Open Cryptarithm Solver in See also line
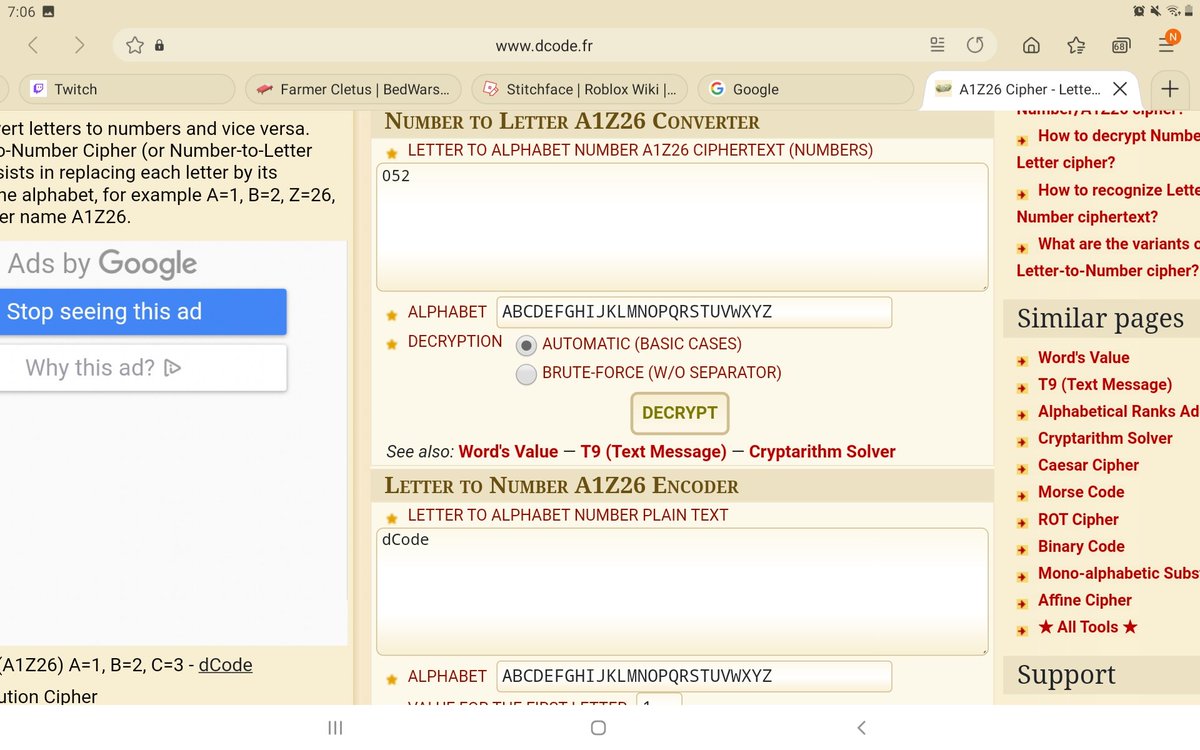1200x750 pixels. click(x=822, y=452)
